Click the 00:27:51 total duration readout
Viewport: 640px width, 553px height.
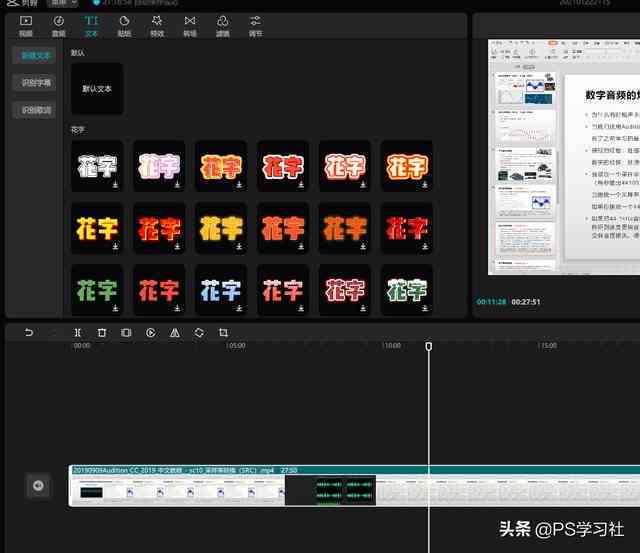(526, 302)
